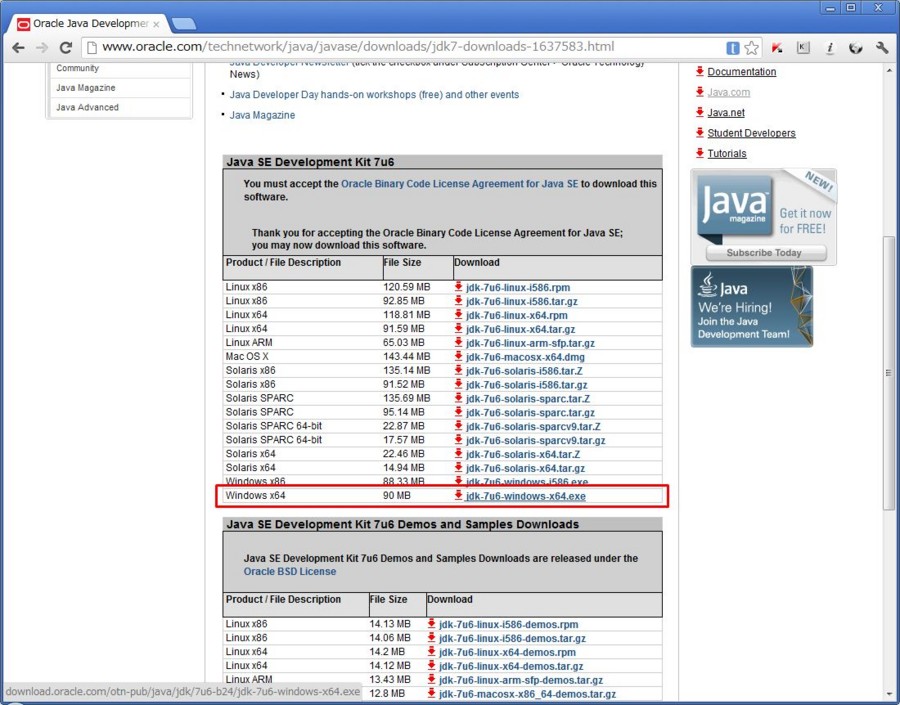The height and width of the screenshot is (705, 900).
Task: Open Java Developer Day hands-on workshops link
Action: pyautogui.click(x=374, y=95)
